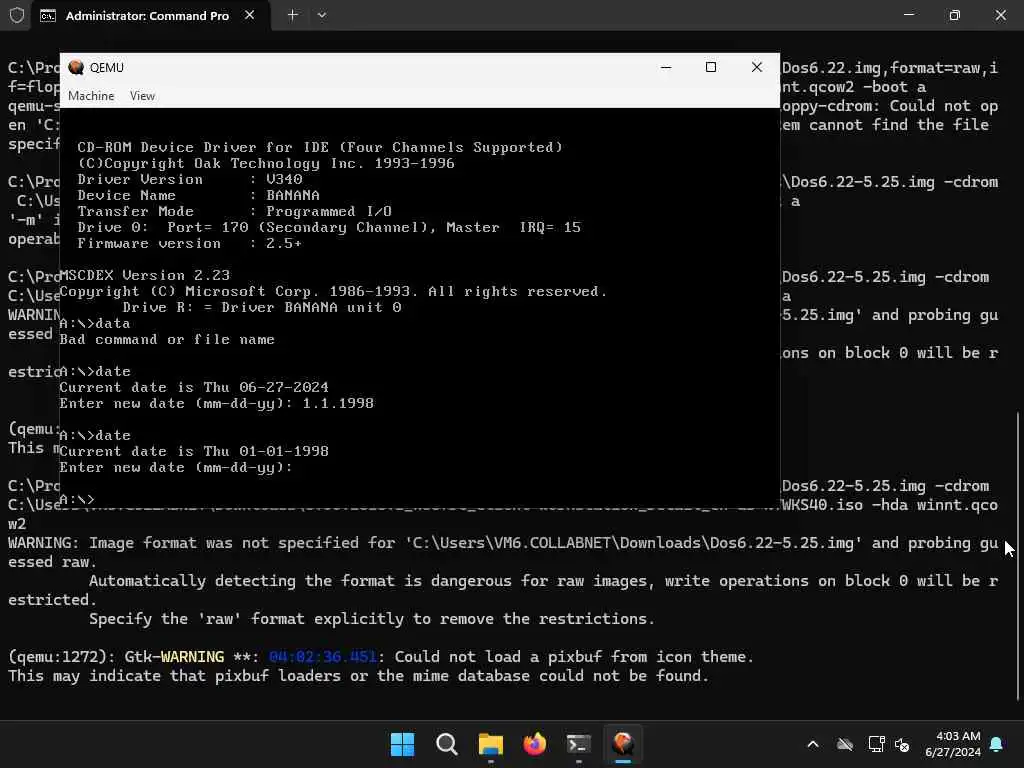Click 'Enter new date (mm-dd-yy): 1.1.1998'
This screenshot has width=1024, height=768.
(x=216, y=404)
